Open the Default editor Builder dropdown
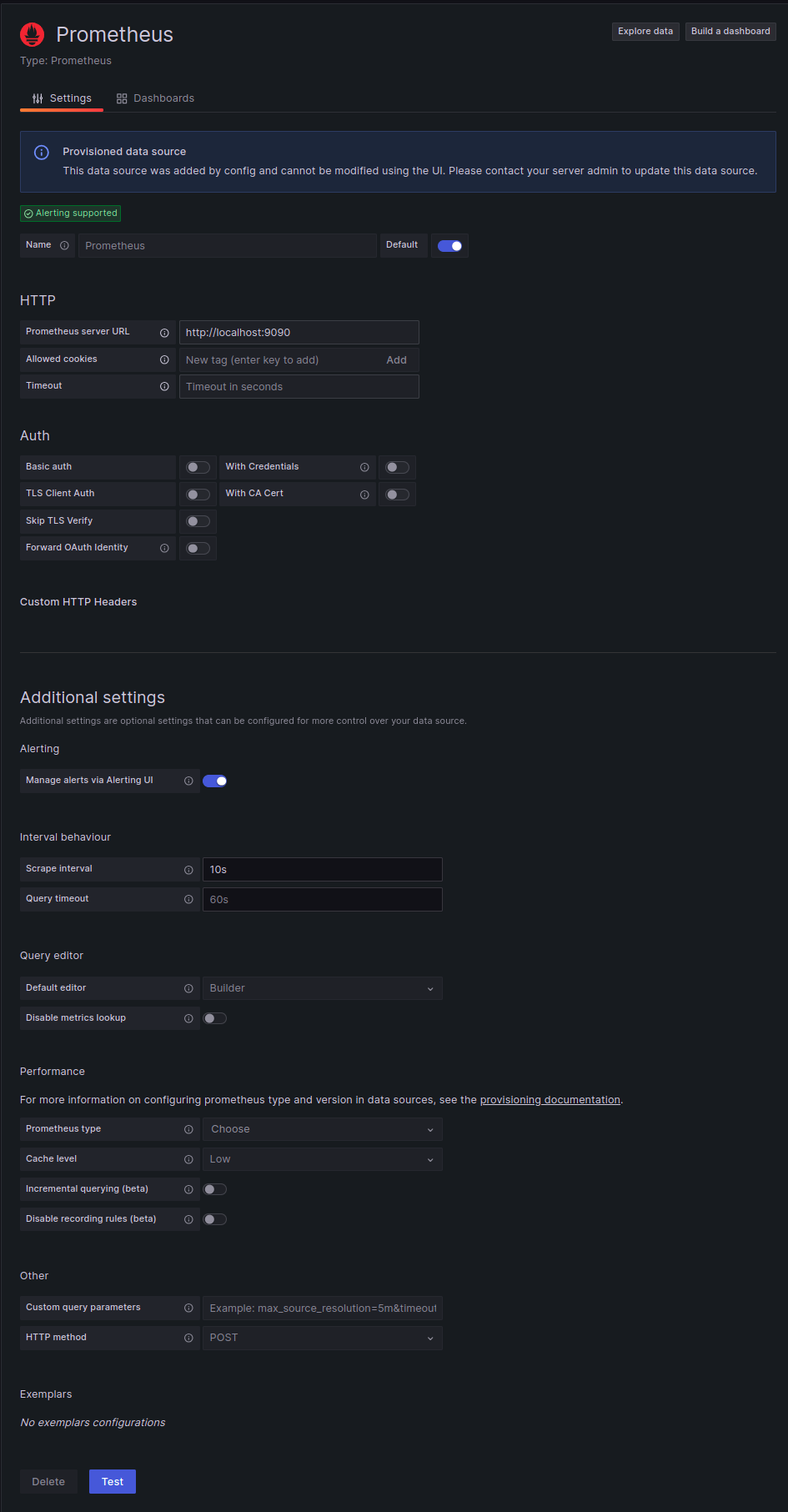The height and width of the screenshot is (1512, 788). (x=323, y=988)
